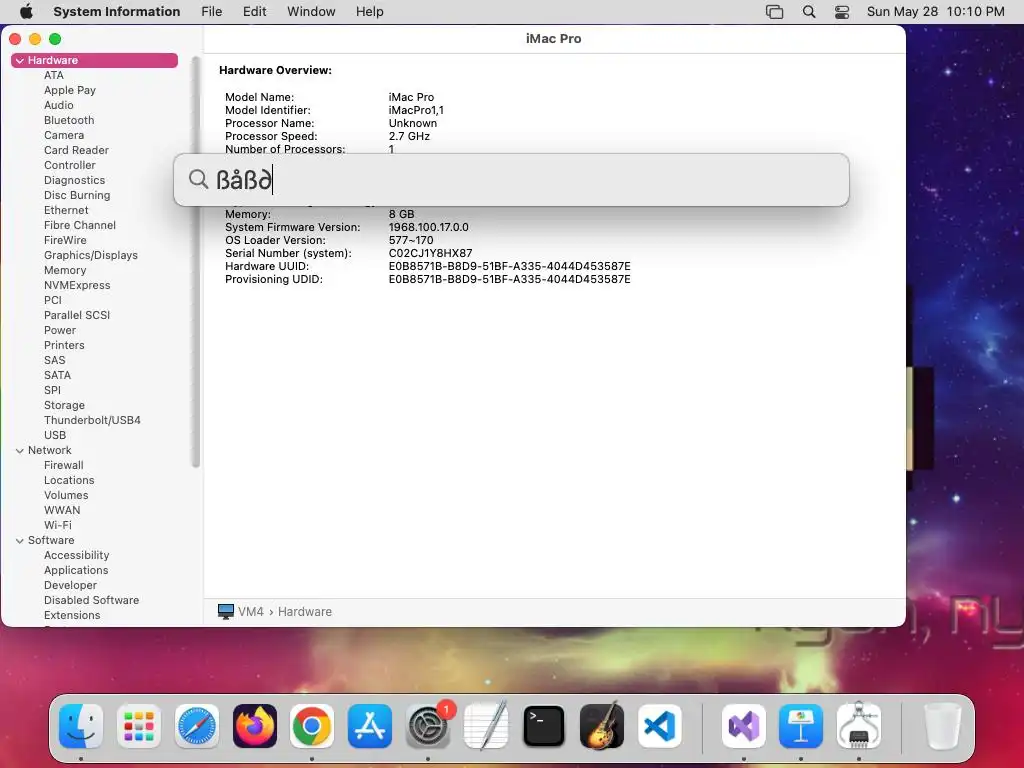Select Parallel SCSI in the sidebar
The height and width of the screenshot is (768, 1024).
pos(77,315)
